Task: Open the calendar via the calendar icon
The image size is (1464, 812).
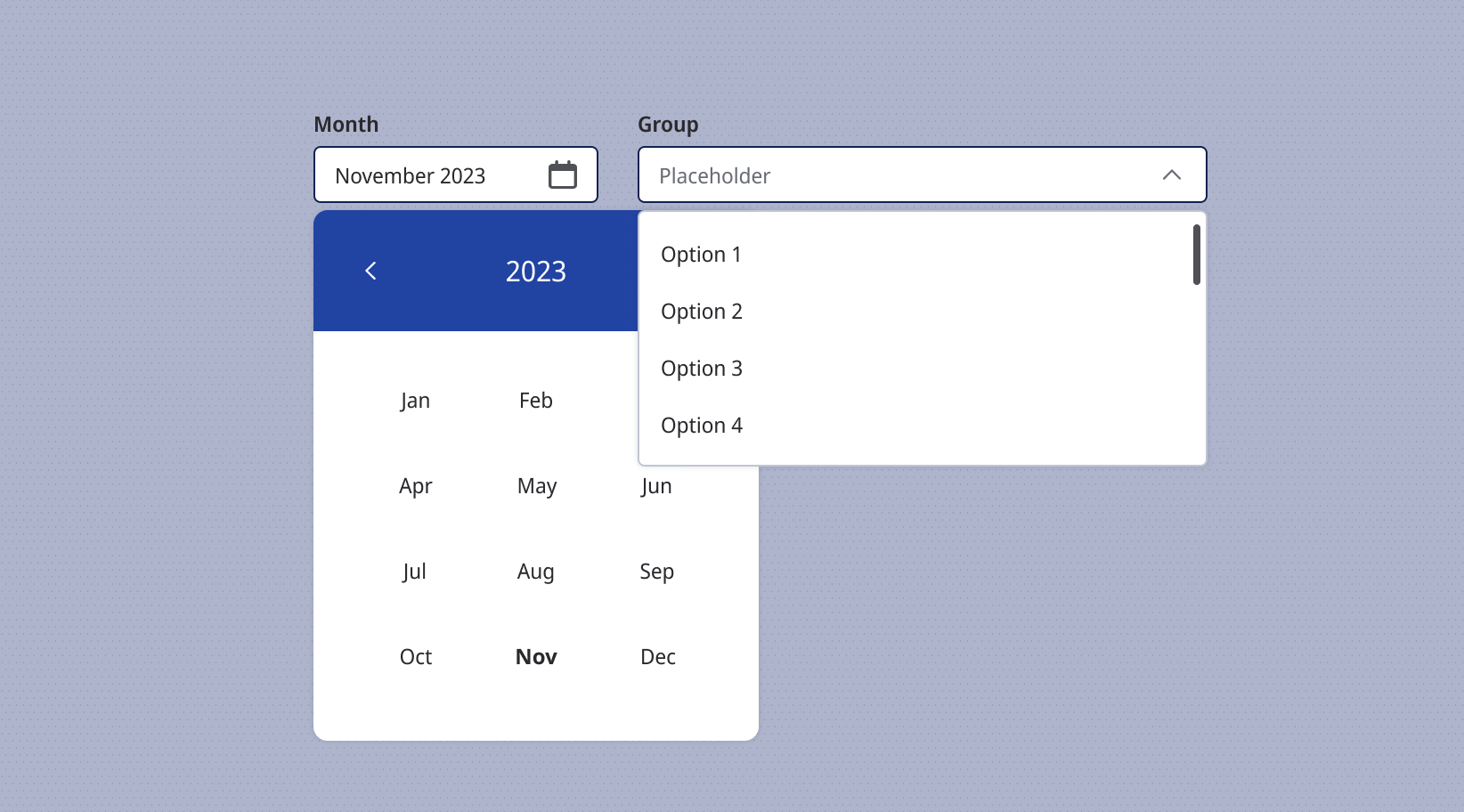Action: tap(563, 175)
